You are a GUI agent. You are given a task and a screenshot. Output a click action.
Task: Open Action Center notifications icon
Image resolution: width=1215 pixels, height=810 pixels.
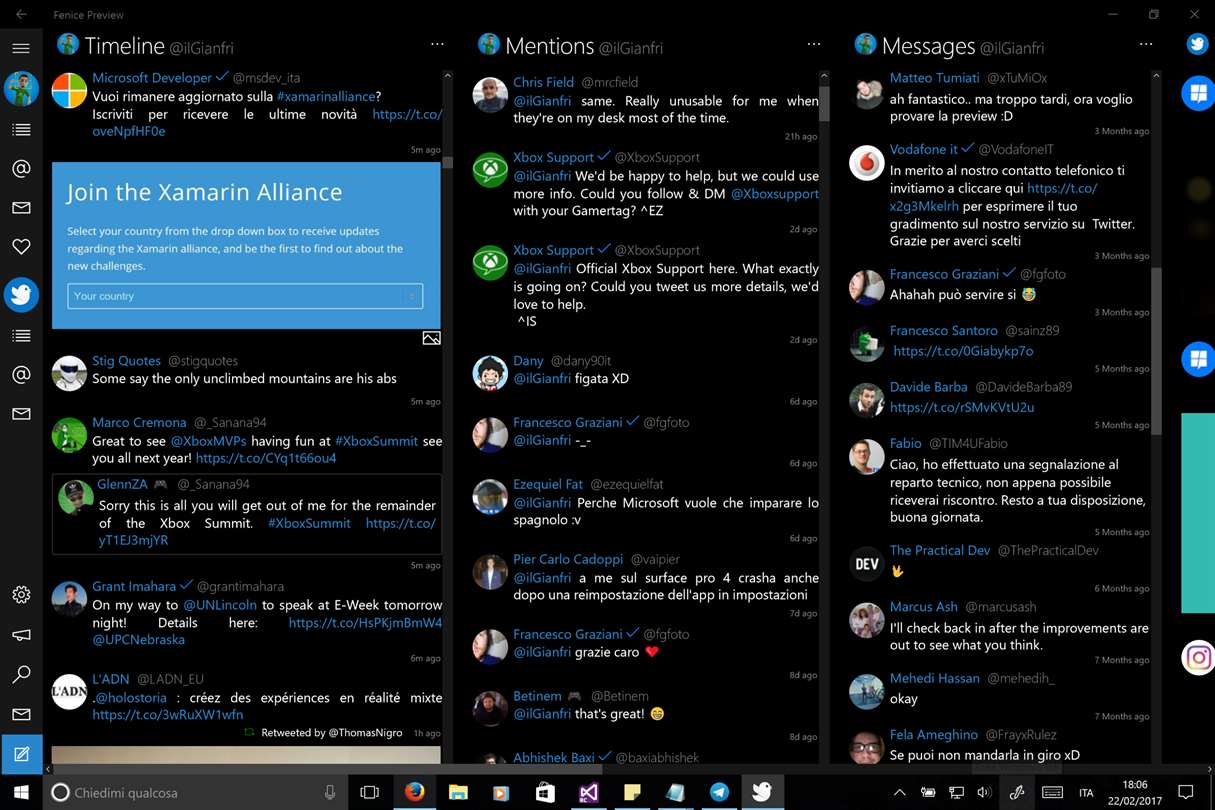point(1186,793)
